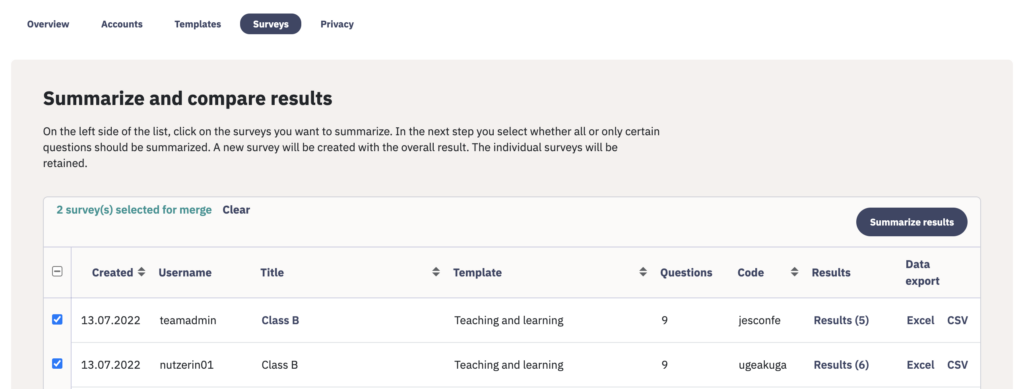Export jesconfe survey as CSV
The image size is (1024, 389).
957,320
